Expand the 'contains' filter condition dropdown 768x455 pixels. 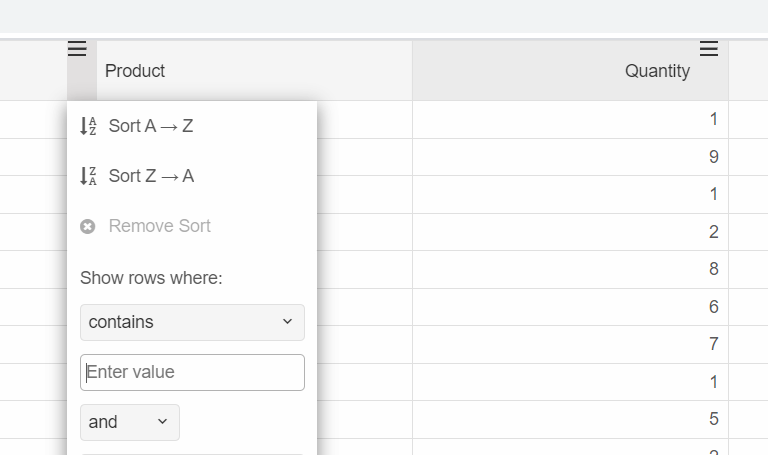(192, 322)
